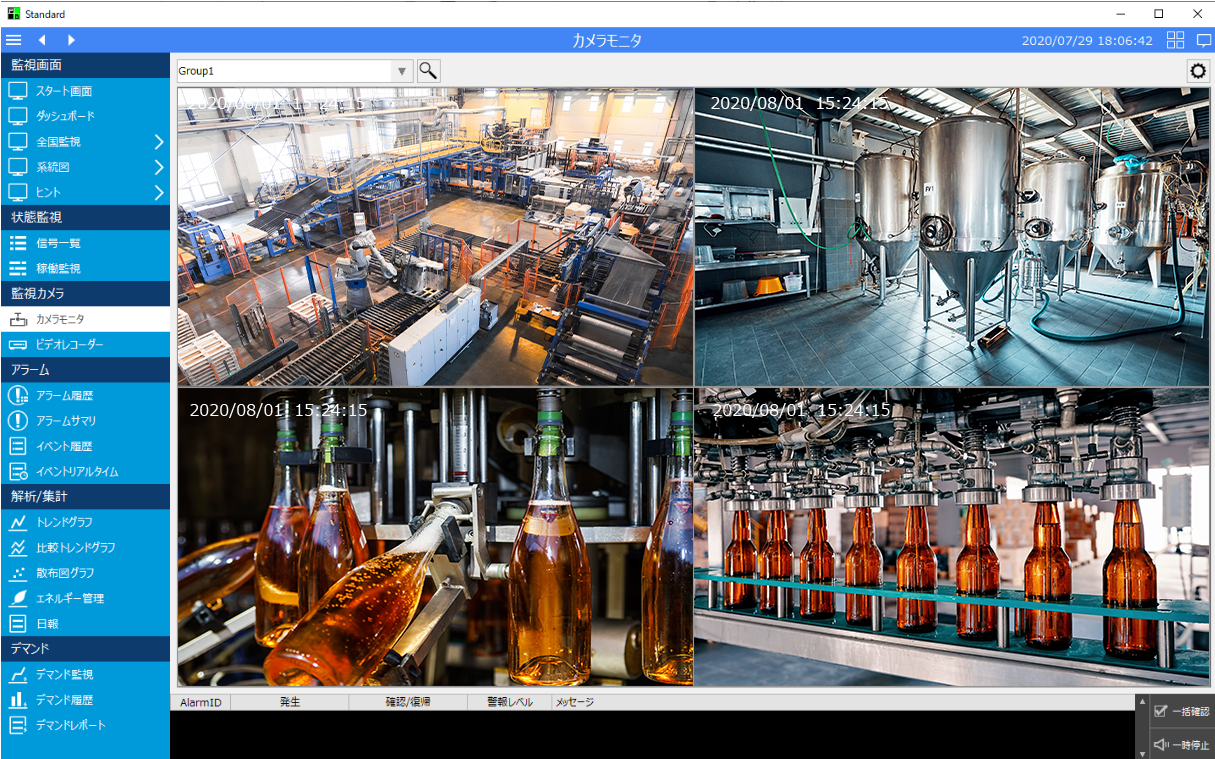Open the Group1 camera group dropdown
The width and height of the screenshot is (1215, 759).
(401, 71)
